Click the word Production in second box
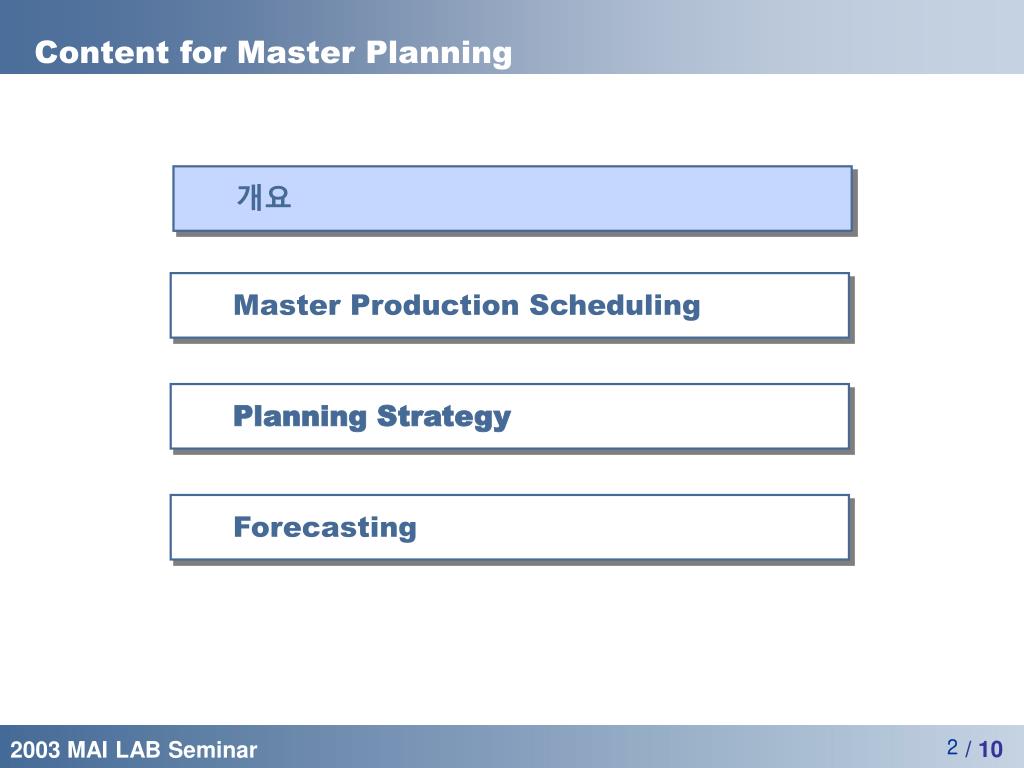 pyautogui.click(x=435, y=305)
